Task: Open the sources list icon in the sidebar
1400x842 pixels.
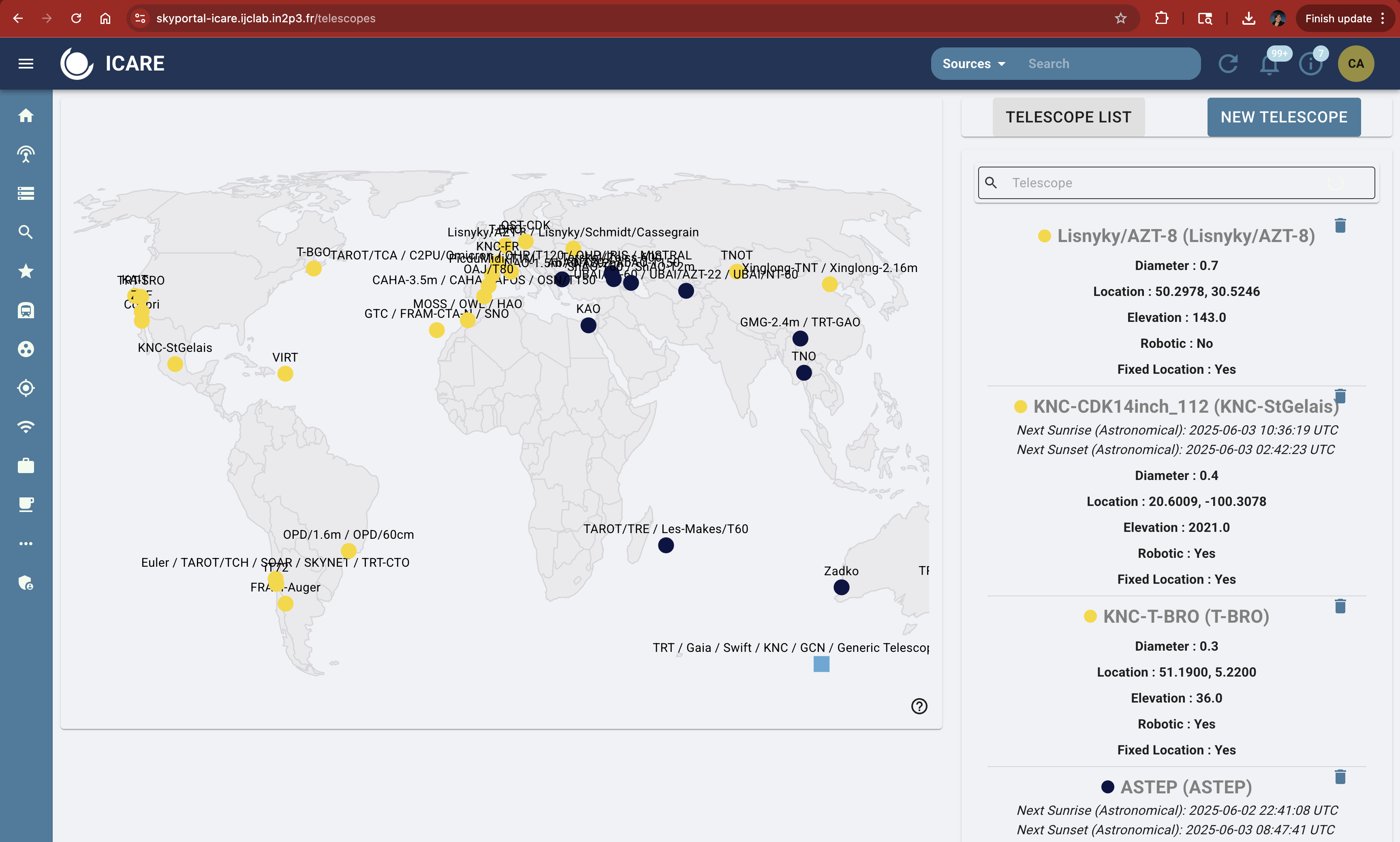Action: tap(26, 193)
